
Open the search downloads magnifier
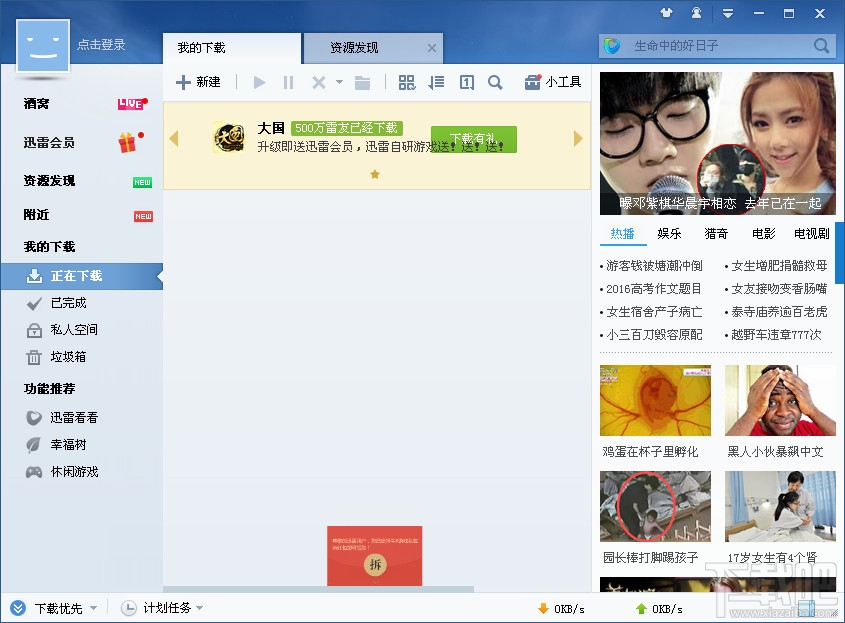point(496,82)
